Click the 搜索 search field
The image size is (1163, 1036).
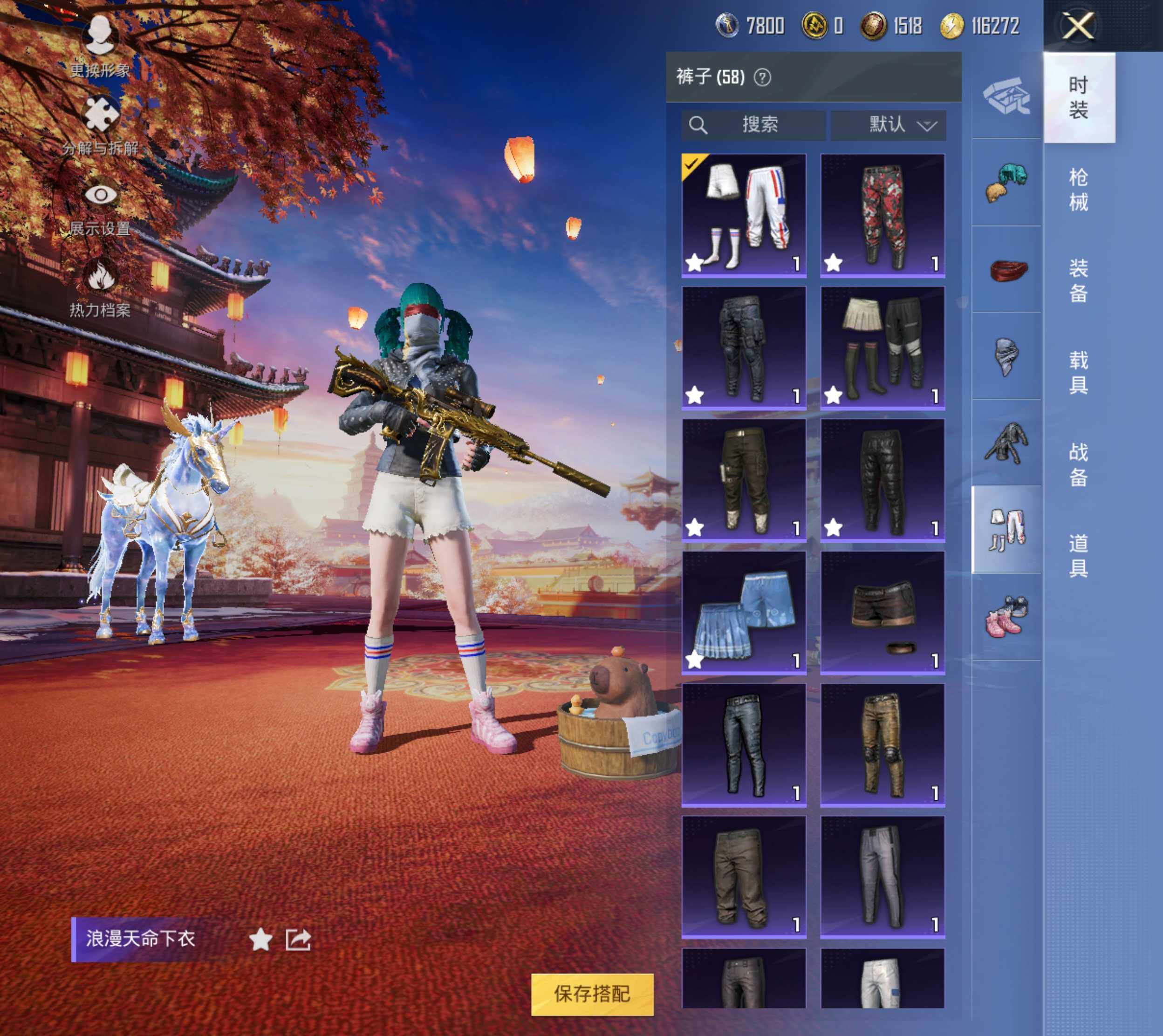[753, 125]
